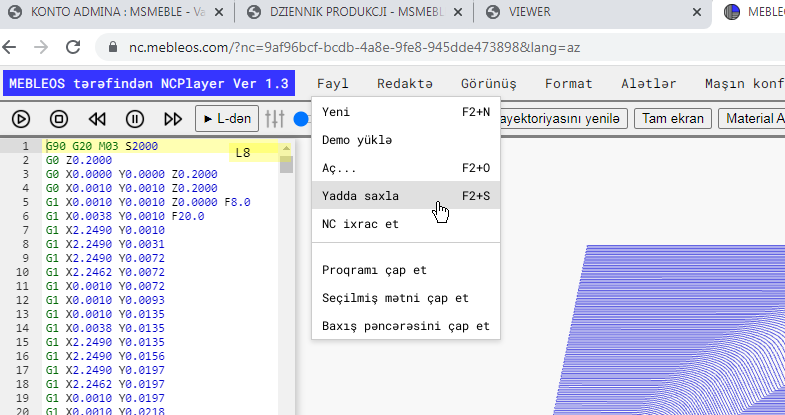Click the 'Tam ekran' button
This screenshot has width=785, height=415.
click(673, 119)
